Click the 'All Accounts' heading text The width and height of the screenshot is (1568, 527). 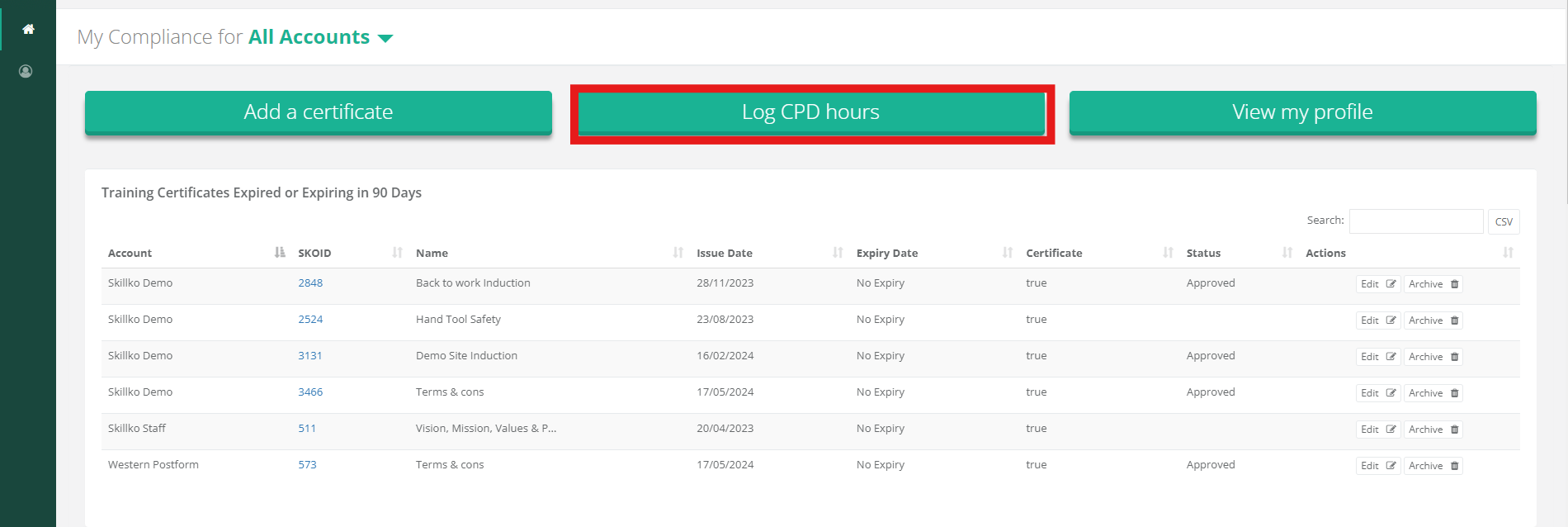click(x=309, y=37)
